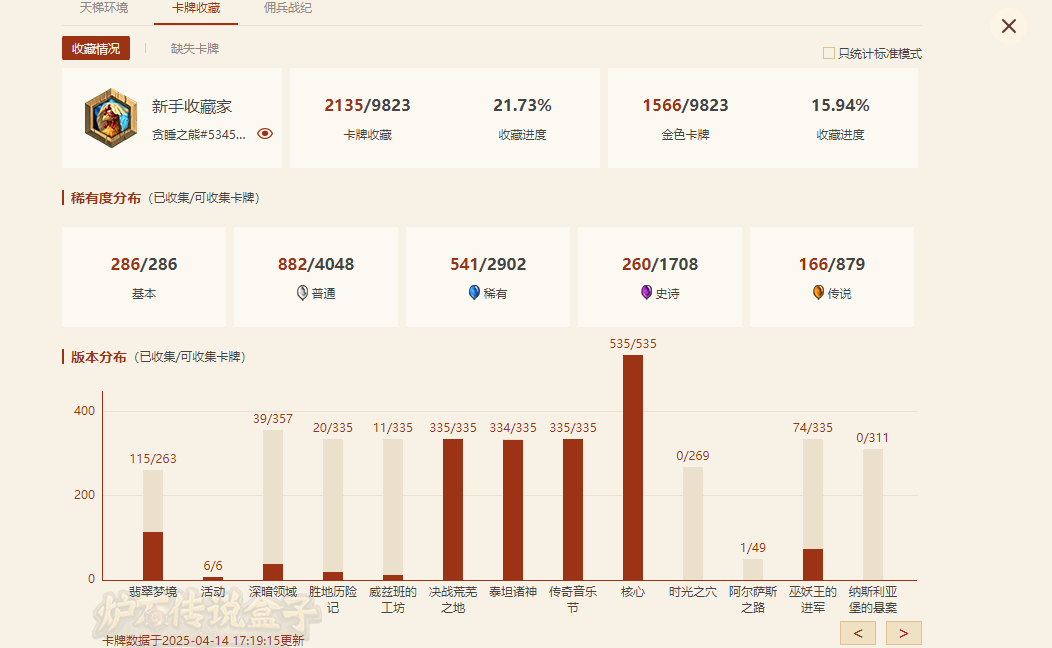Click the 传奇音乐节 335/335 bar

point(573,510)
